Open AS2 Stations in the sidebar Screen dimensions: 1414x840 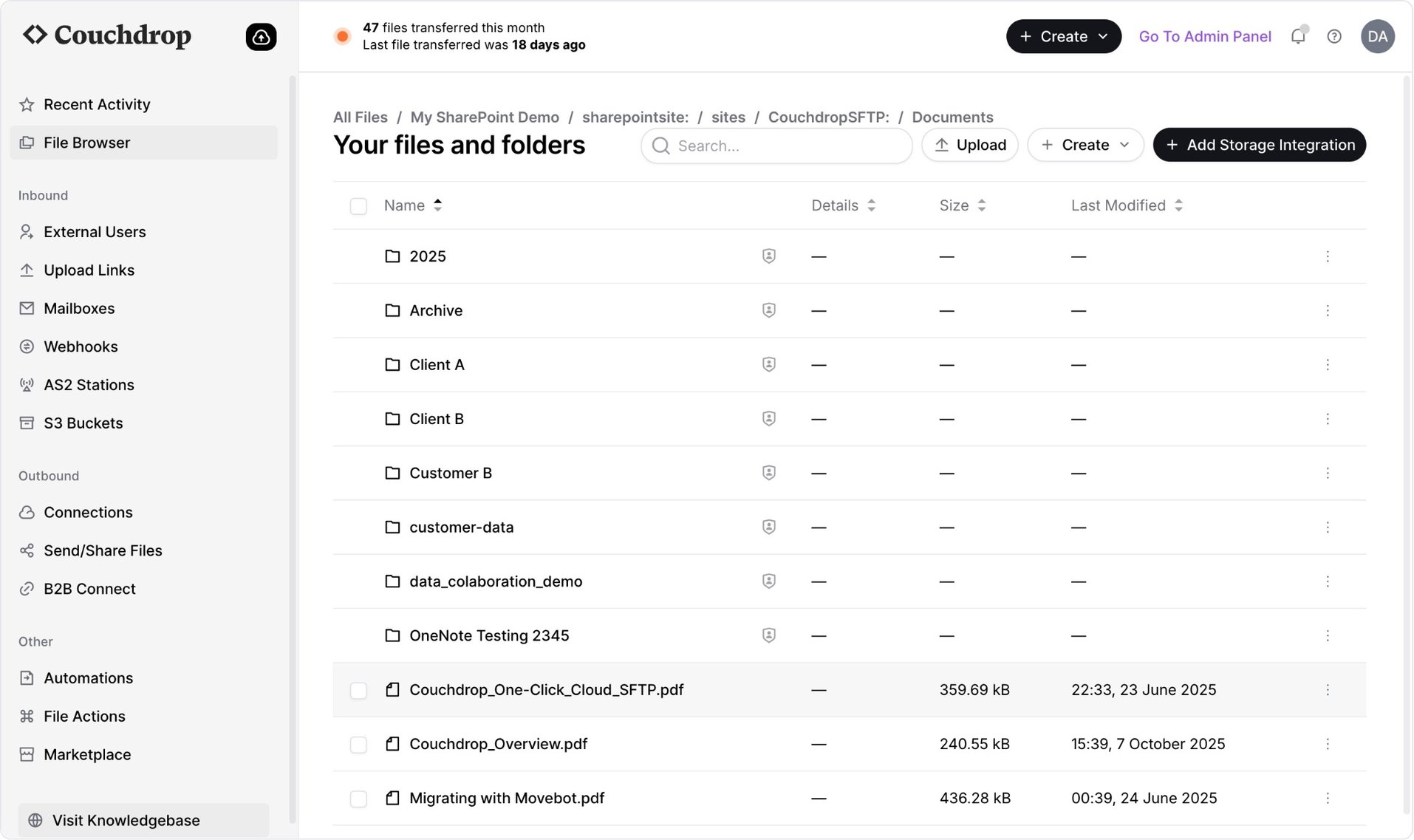coord(144,385)
